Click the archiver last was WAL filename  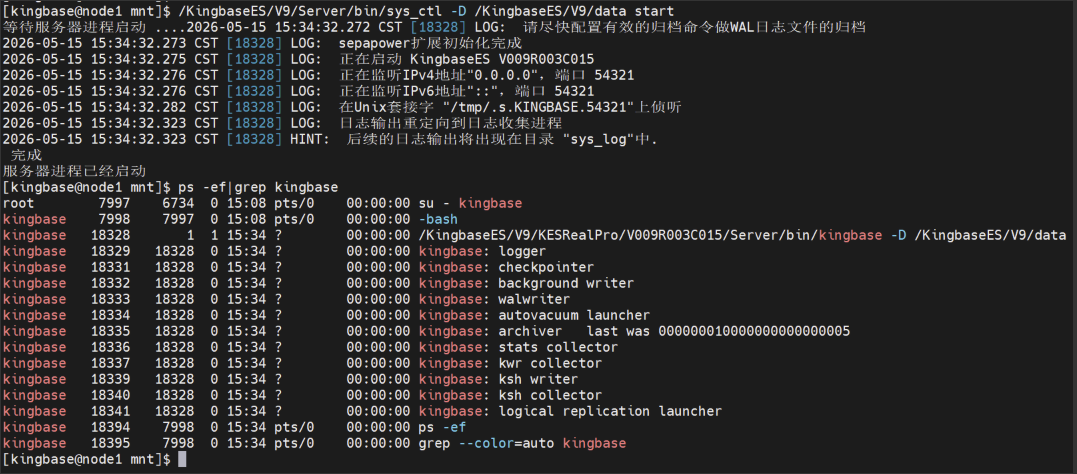754,332
